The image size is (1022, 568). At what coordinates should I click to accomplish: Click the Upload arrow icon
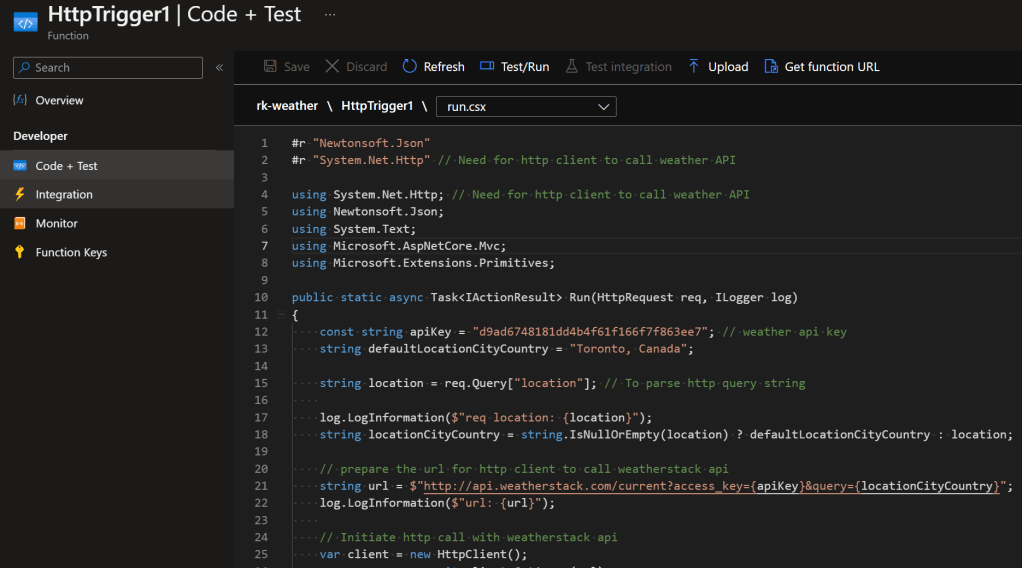pos(694,67)
